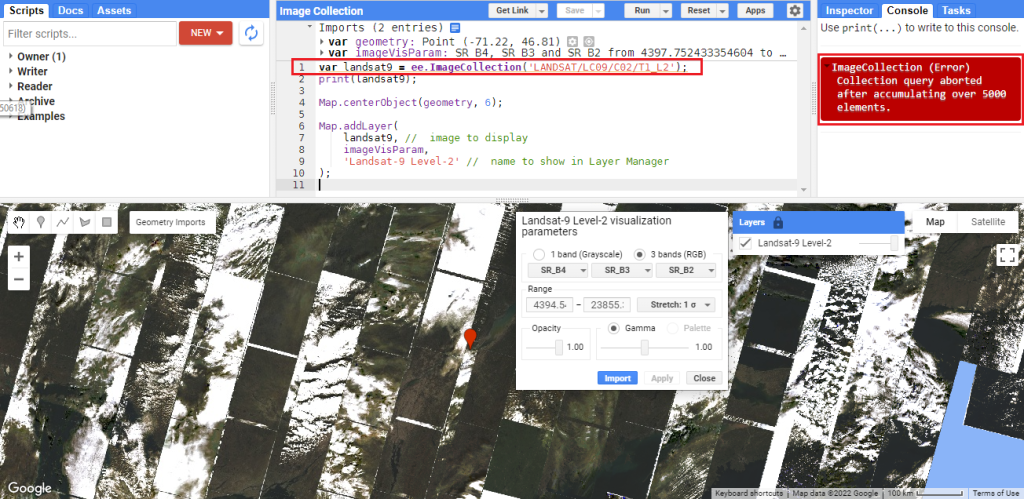This screenshot has width=1024, height=499.
Task: Zoom in on the map
Action: (x=18, y=257)
